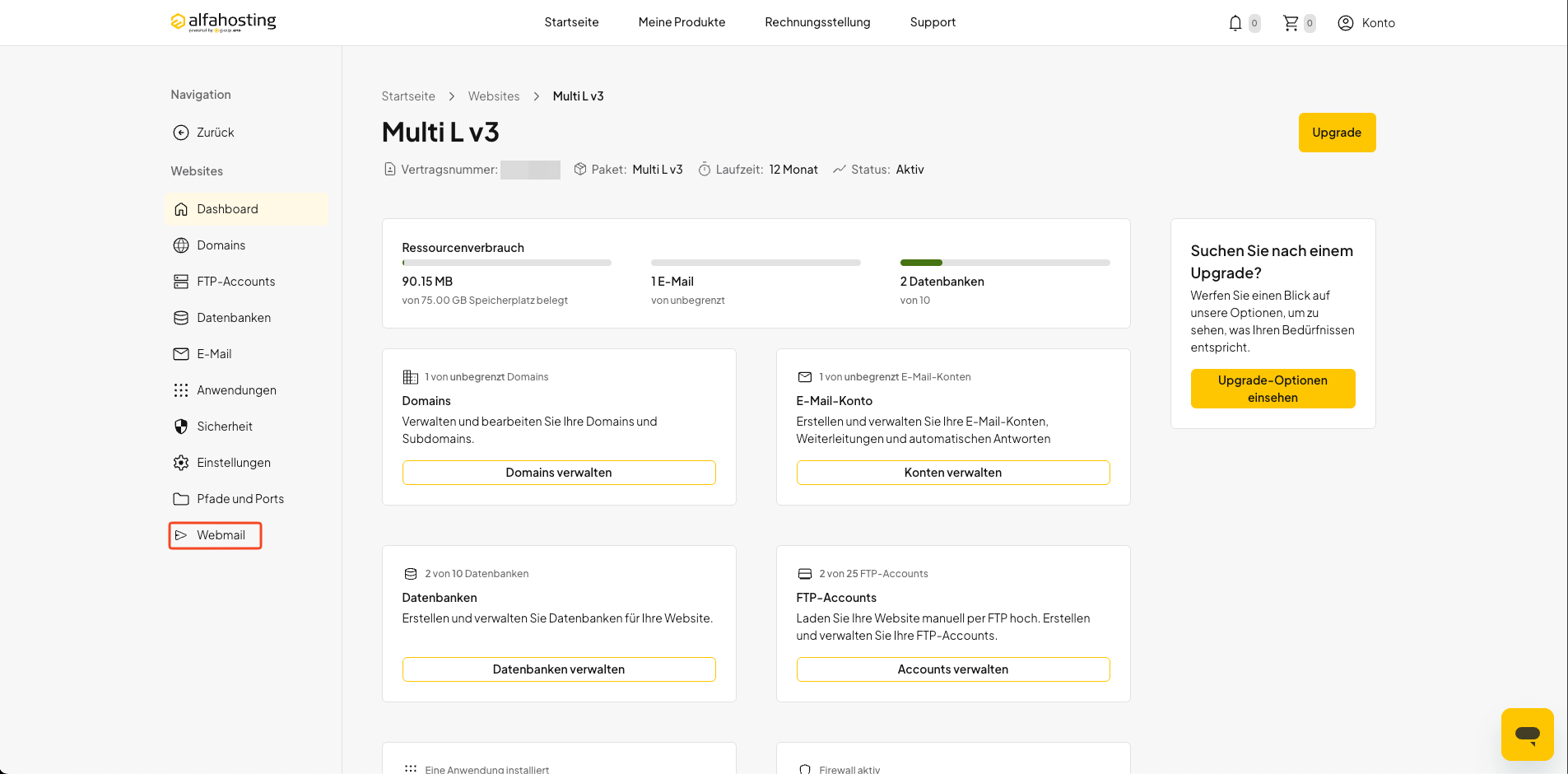Screen dimensions: 1568x774
Task: Click the Einstellungen gear icon
Action: [x=181, y=463]
